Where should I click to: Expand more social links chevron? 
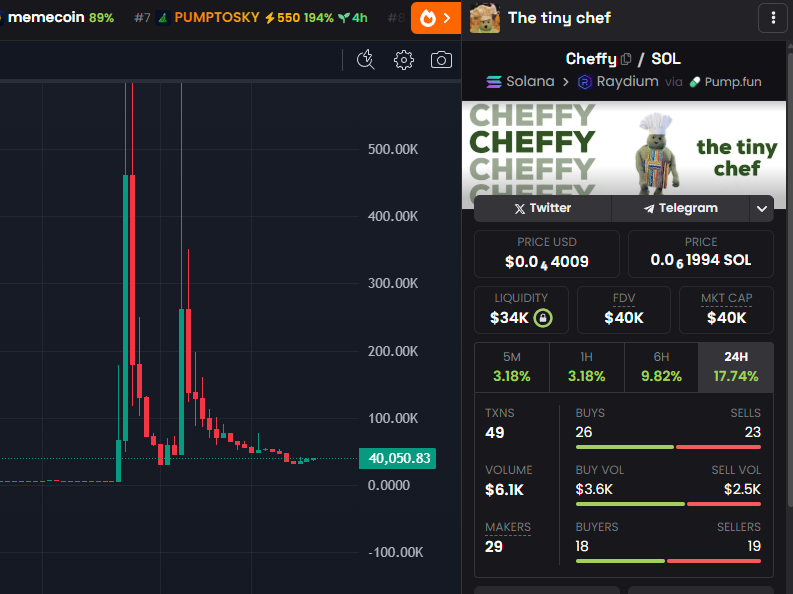tap(762, 208)
